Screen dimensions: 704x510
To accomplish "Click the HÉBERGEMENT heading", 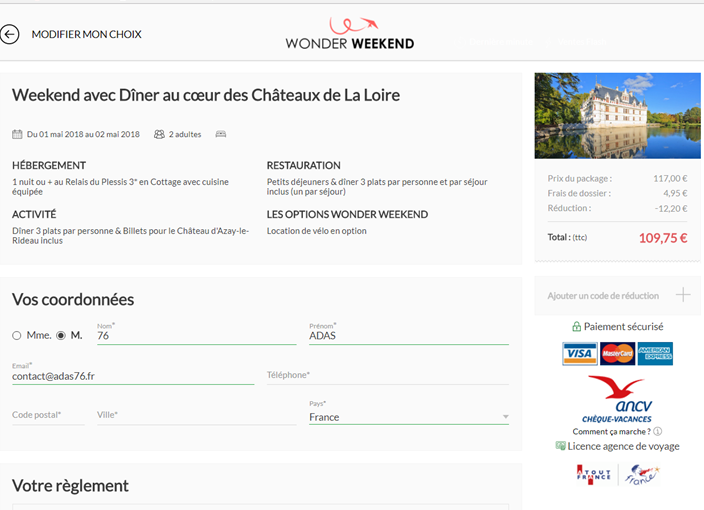I will coord(49,166).
